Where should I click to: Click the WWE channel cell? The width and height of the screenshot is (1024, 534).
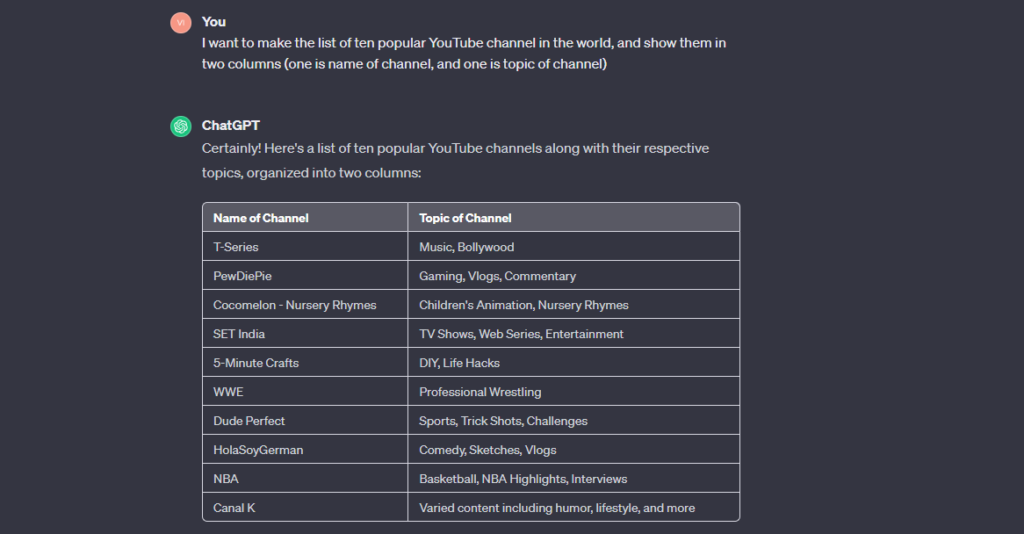coord(228,392)
